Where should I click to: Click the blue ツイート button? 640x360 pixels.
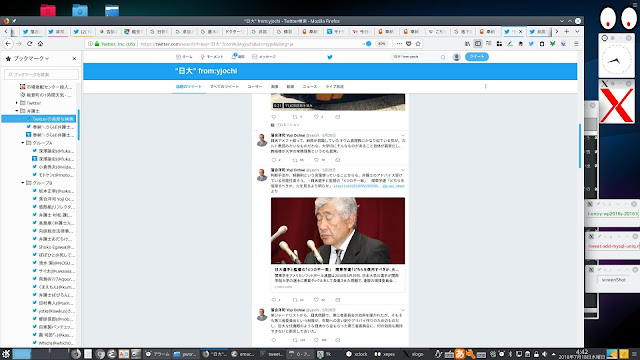click(477, 57)
